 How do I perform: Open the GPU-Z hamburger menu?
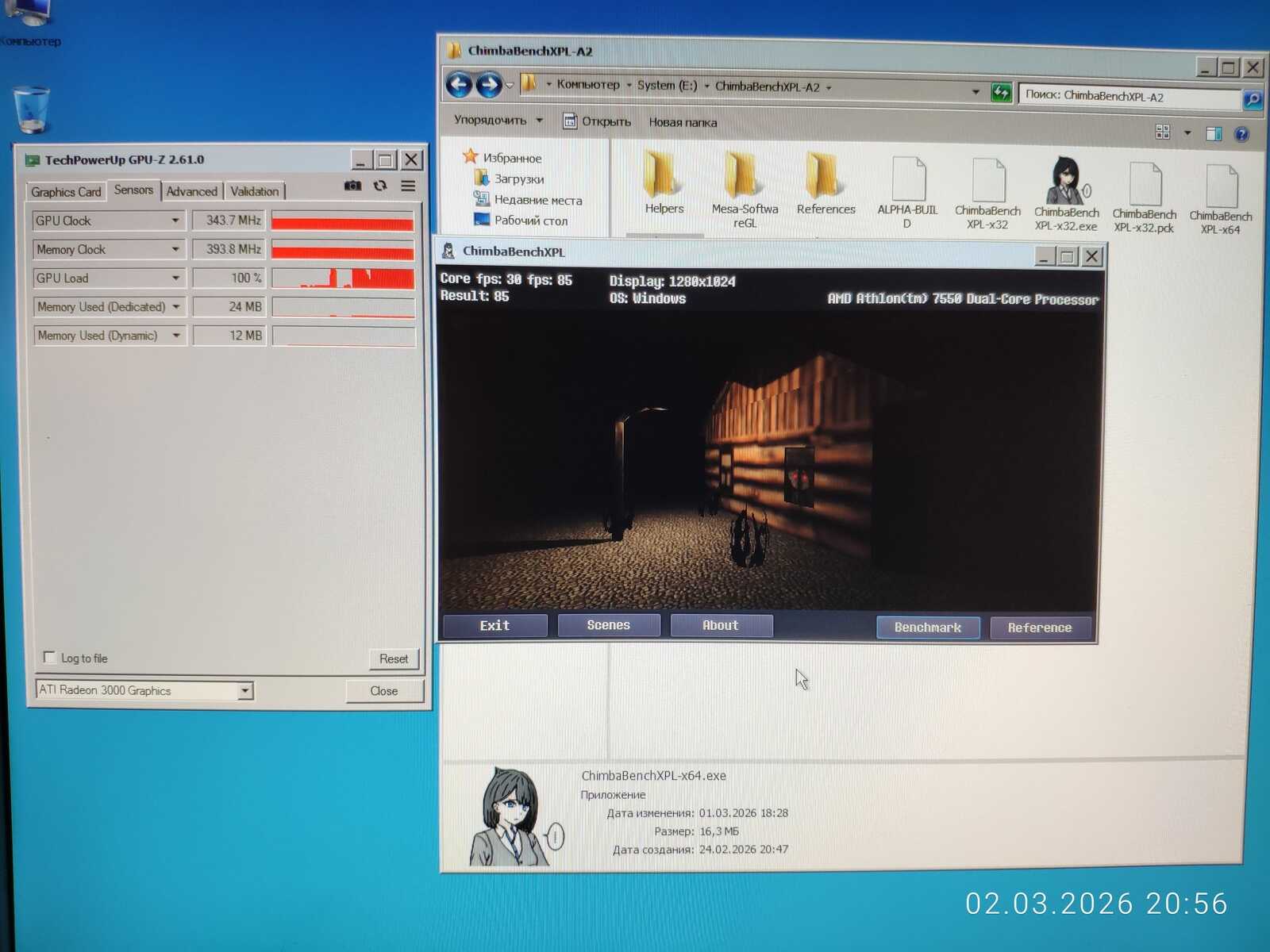pos(408,186)
